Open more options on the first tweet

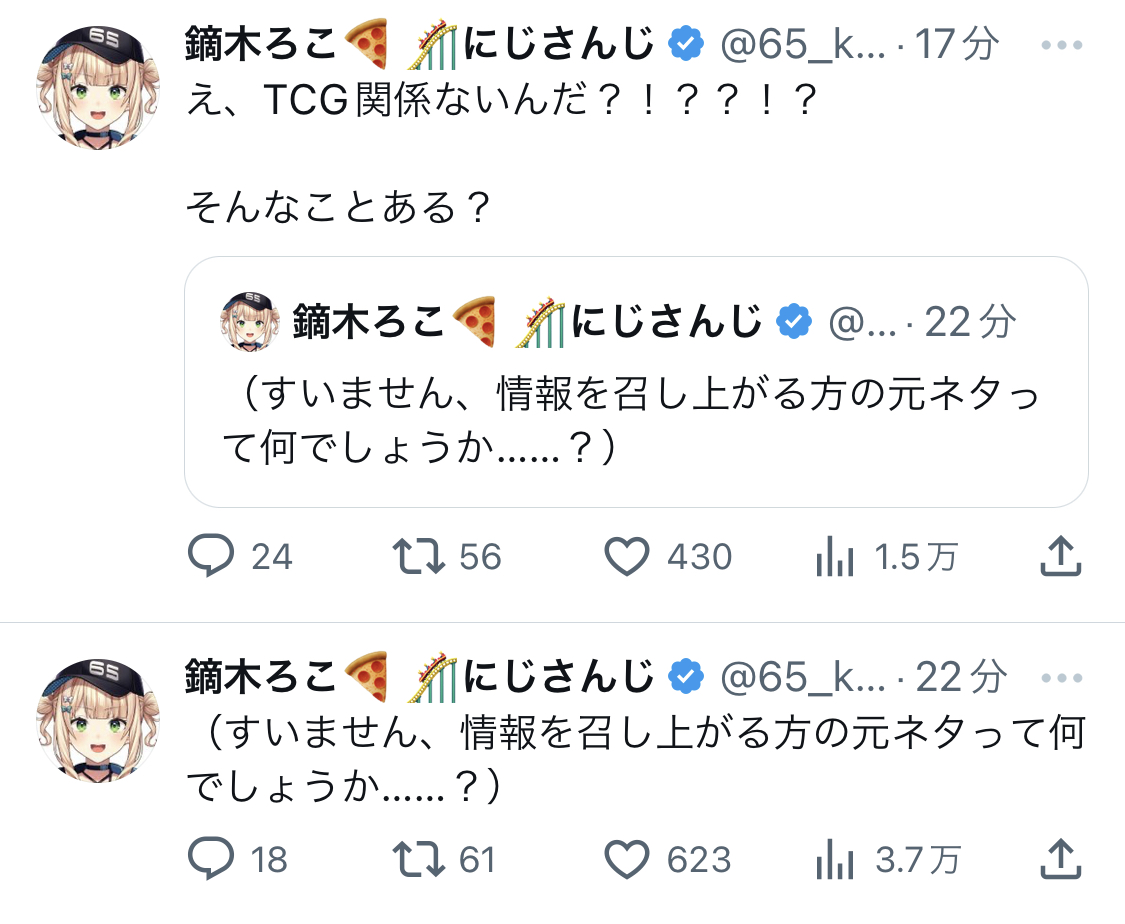click(x=1061, y=45)
